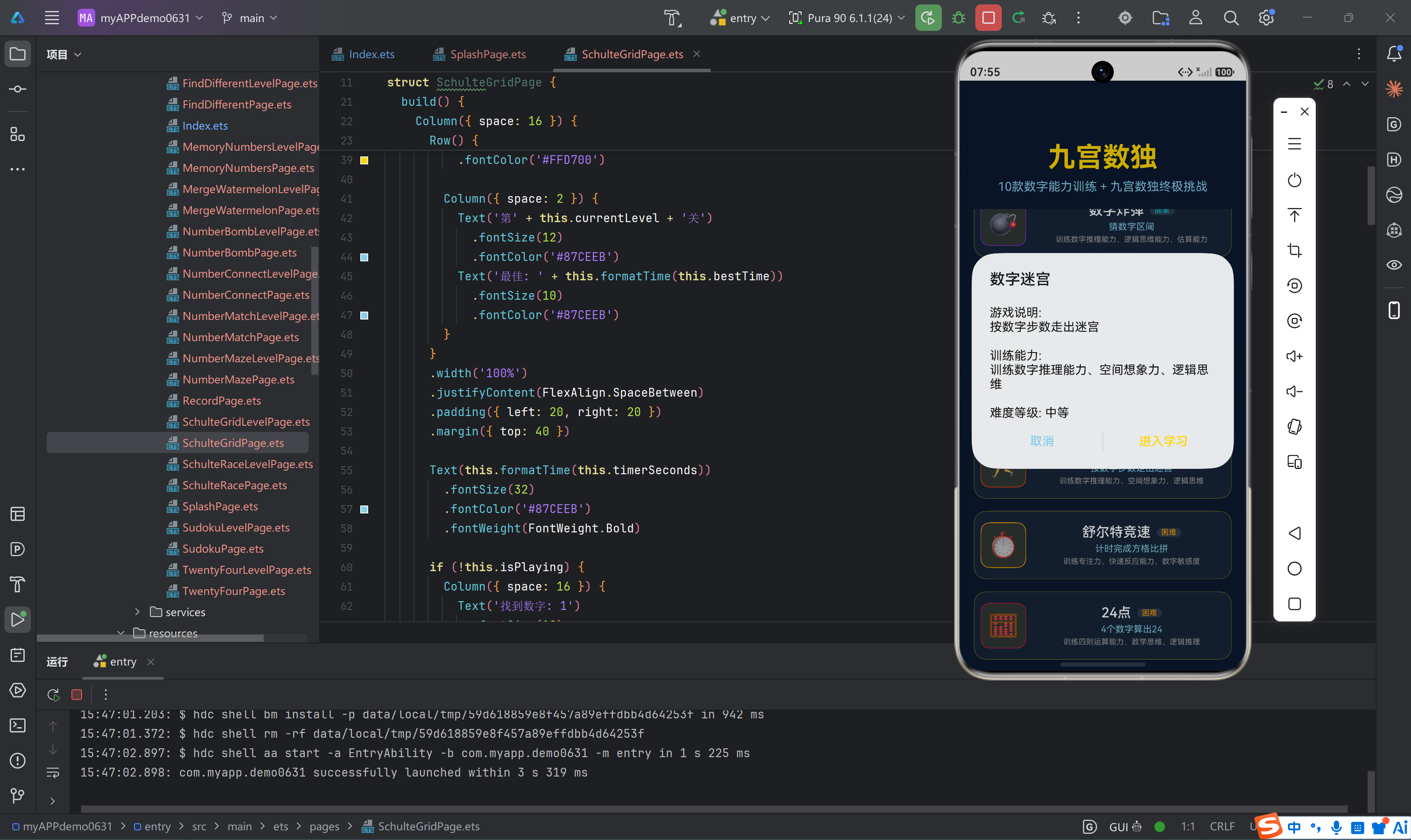Go to next highlighted problem arrow
Screen dimensions: 1411x840
pos(1365,84)
